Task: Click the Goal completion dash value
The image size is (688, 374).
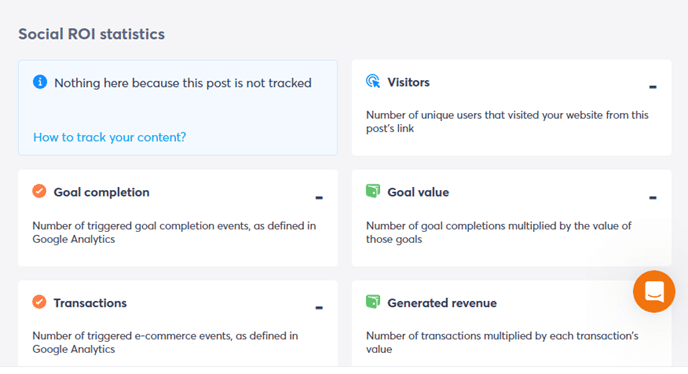Action: (319, 198)
